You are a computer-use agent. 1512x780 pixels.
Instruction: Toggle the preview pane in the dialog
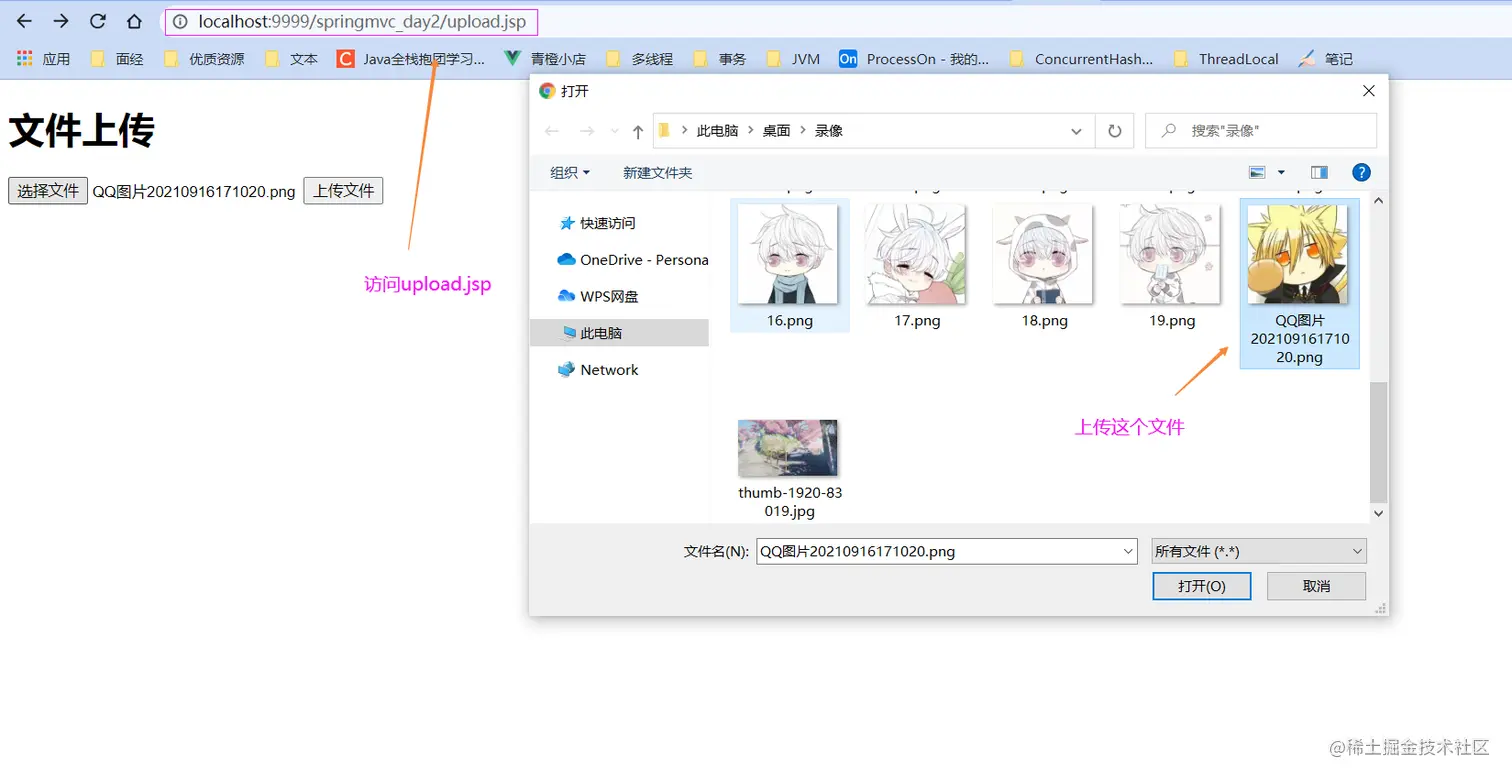pyautogui.click(x=1318, y=172)
